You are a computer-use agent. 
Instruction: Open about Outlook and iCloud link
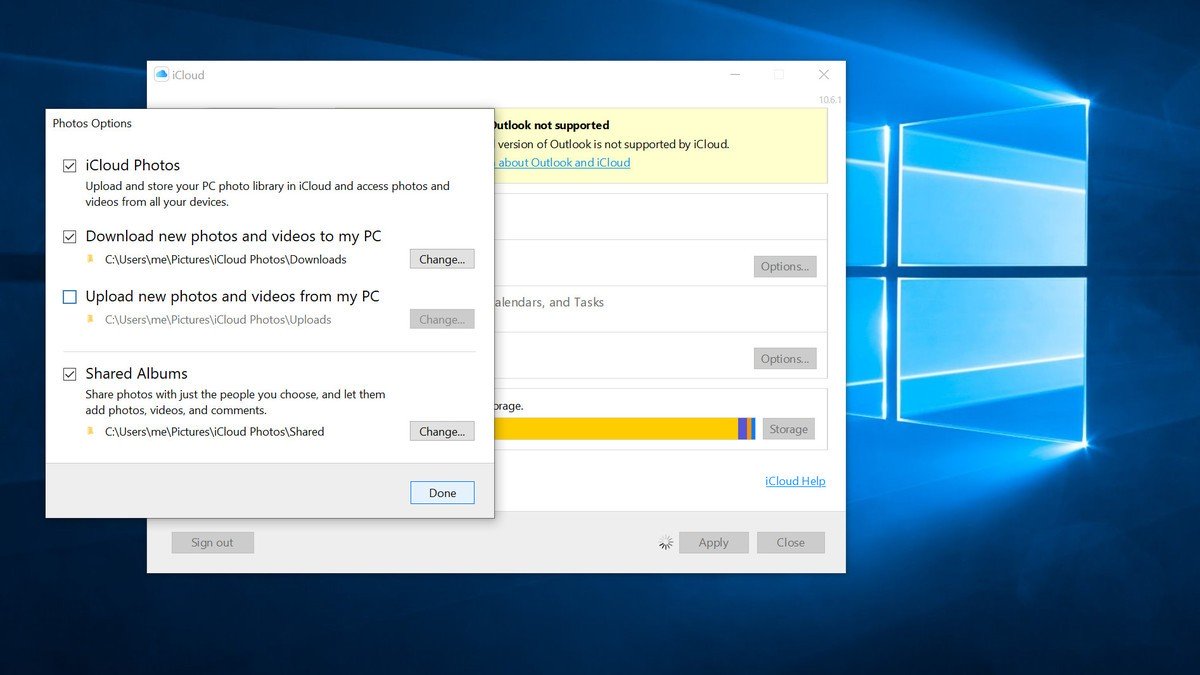[x=561, y=162]
